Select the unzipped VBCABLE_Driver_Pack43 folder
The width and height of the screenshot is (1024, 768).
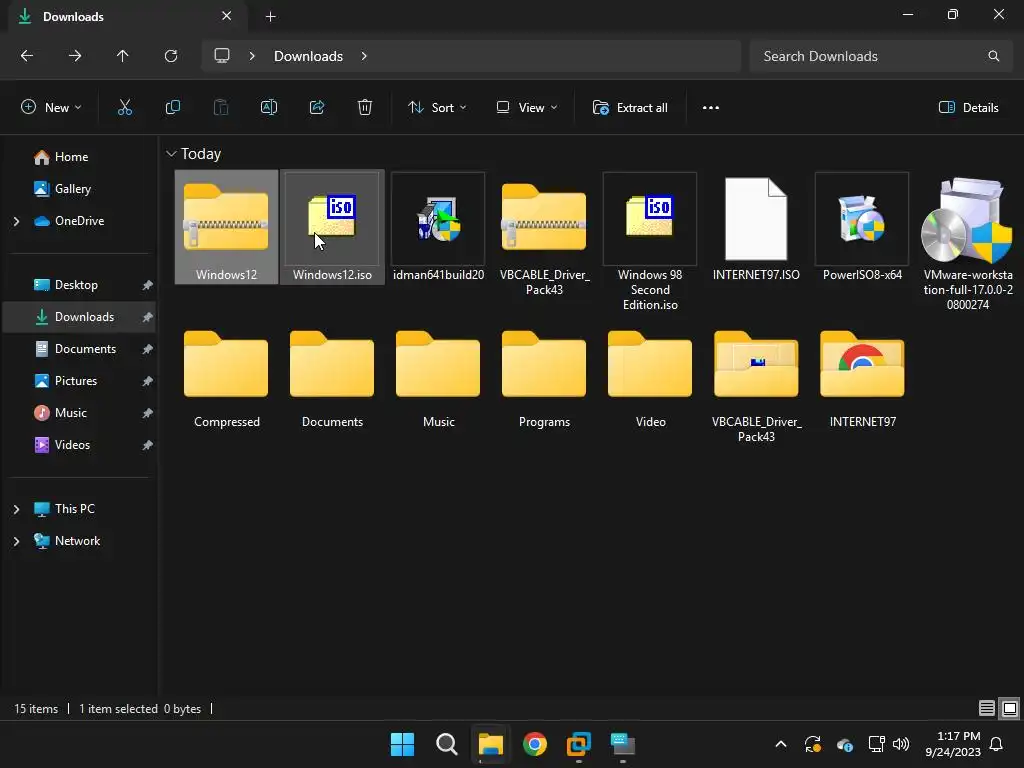pyautogui.click(x=756, y=385)
